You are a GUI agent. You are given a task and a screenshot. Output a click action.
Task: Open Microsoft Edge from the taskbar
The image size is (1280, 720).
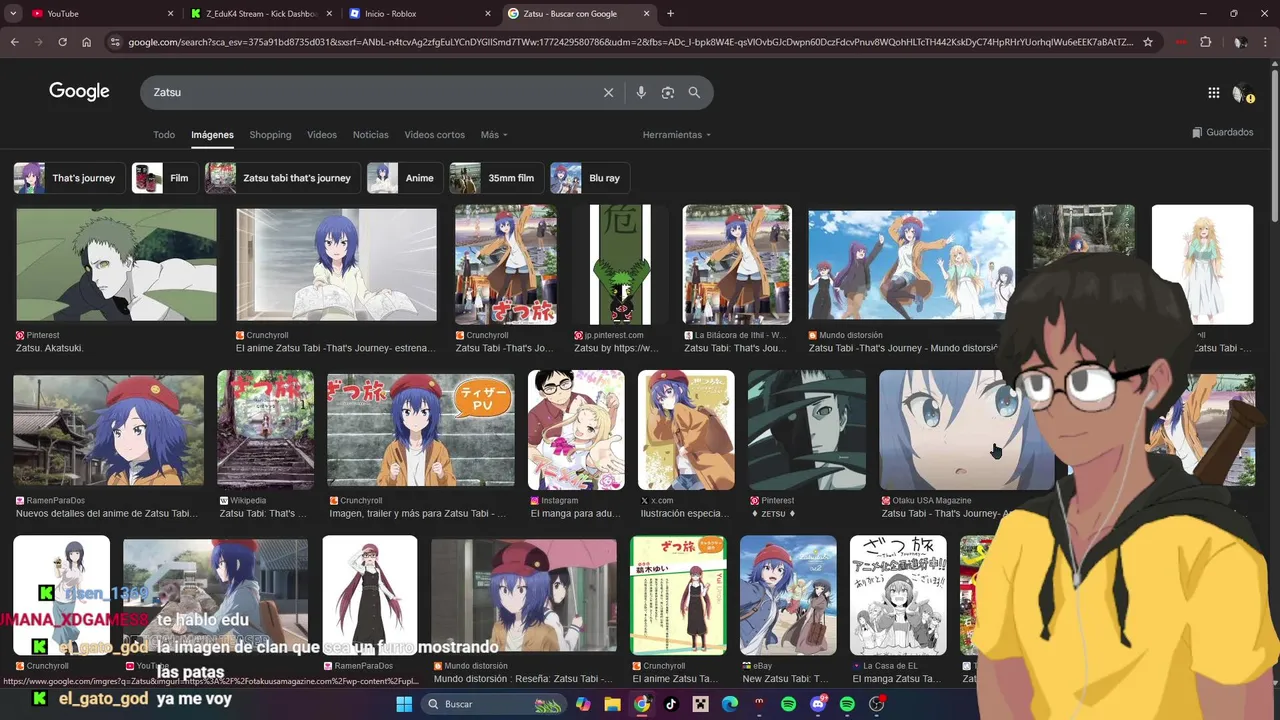click(730, 704)
